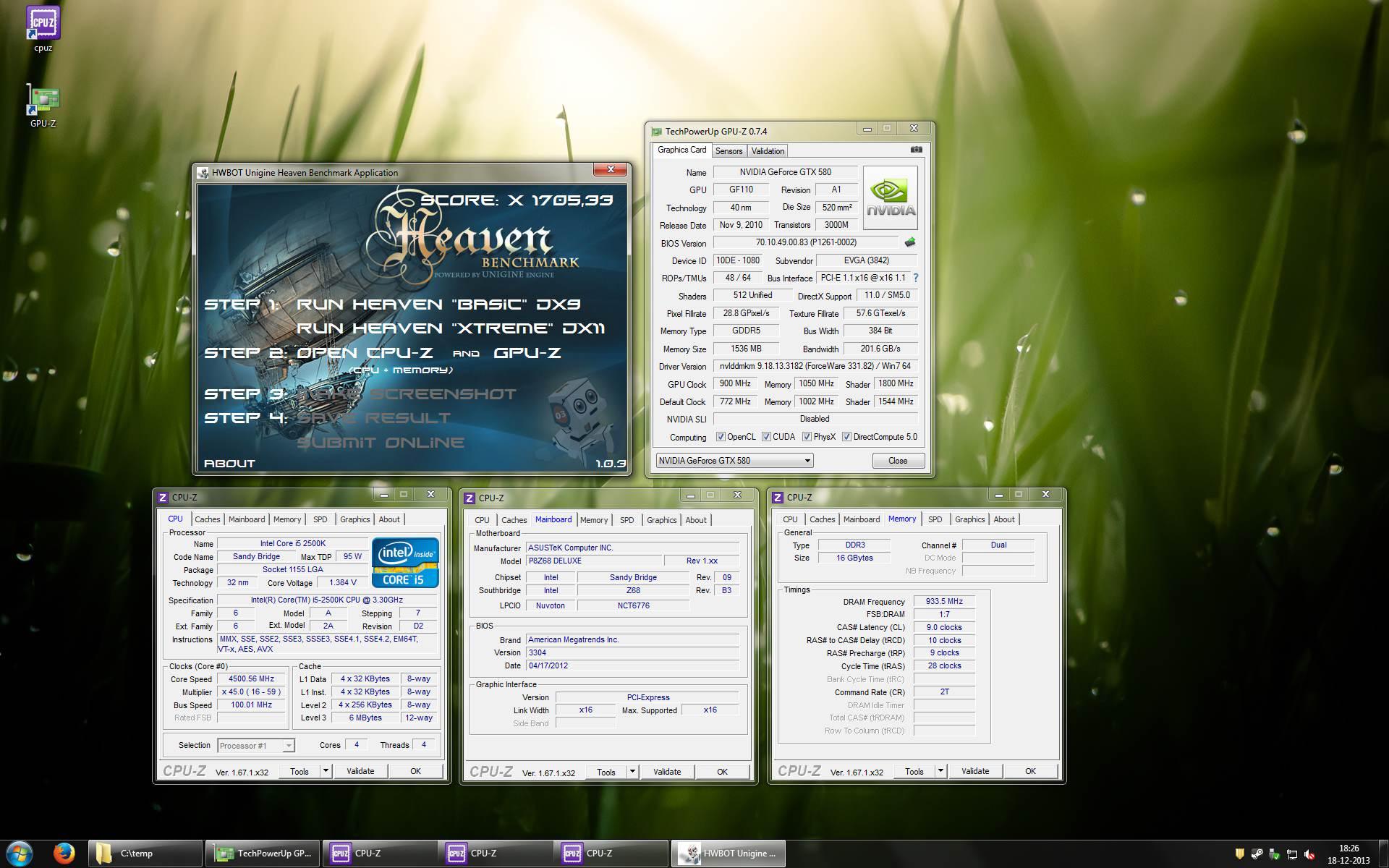Open the C:\temp folder taskbar item
Screen dimensions: 1389x868
tap(145, 854)
